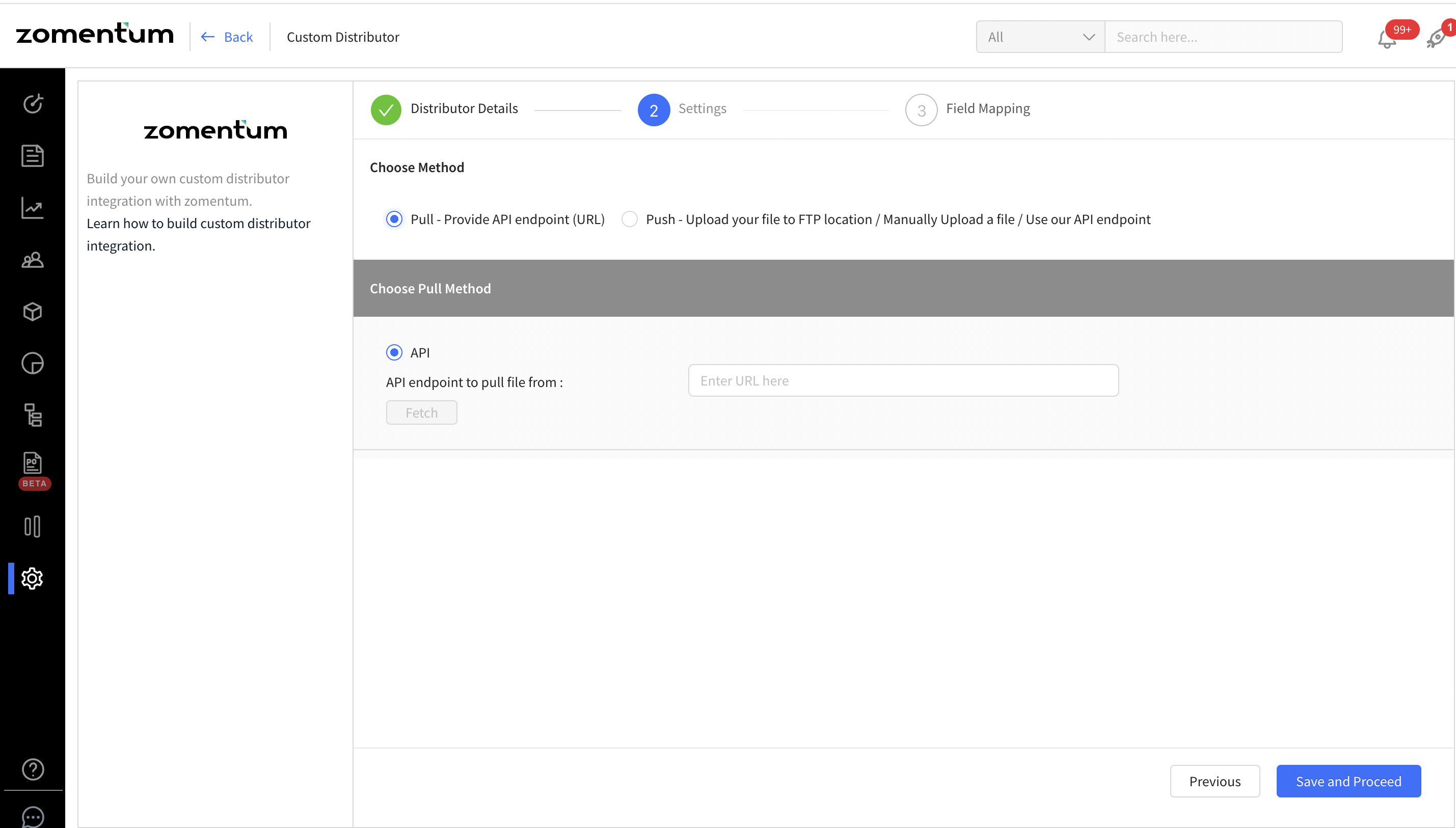1456x828 pixels.
Task: Click the Save and Proceed button
Action: 1348,781
